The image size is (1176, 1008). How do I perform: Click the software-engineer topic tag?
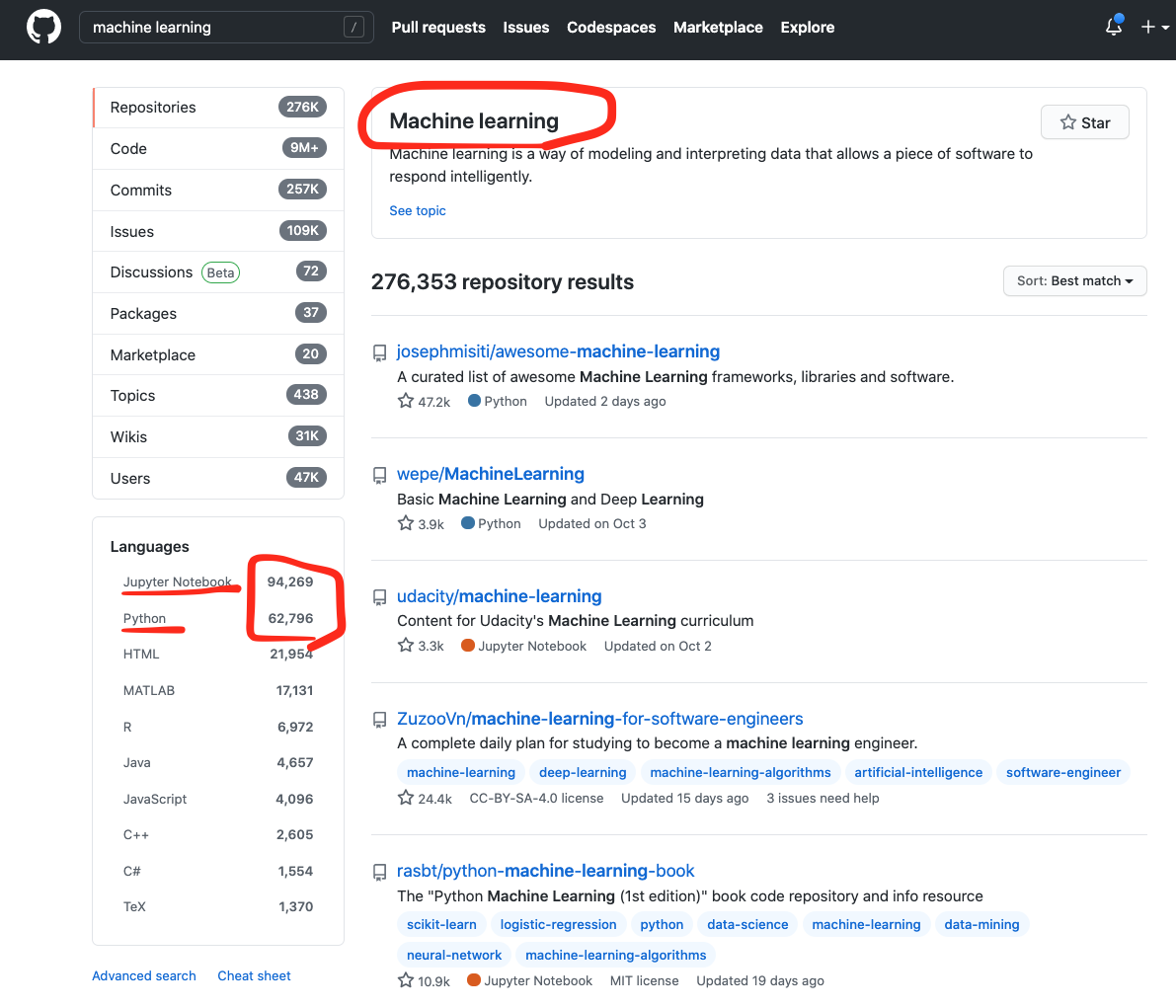1062,772
